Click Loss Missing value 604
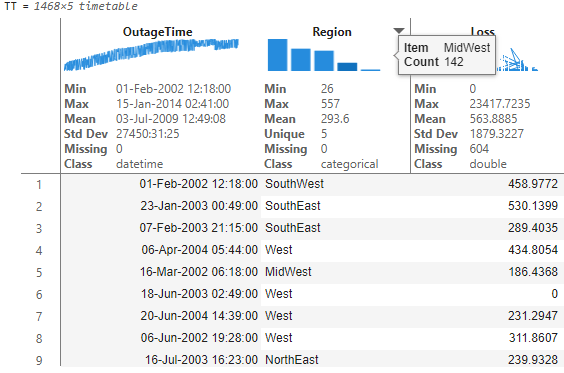The image size is (564, 373). (479, 149)
